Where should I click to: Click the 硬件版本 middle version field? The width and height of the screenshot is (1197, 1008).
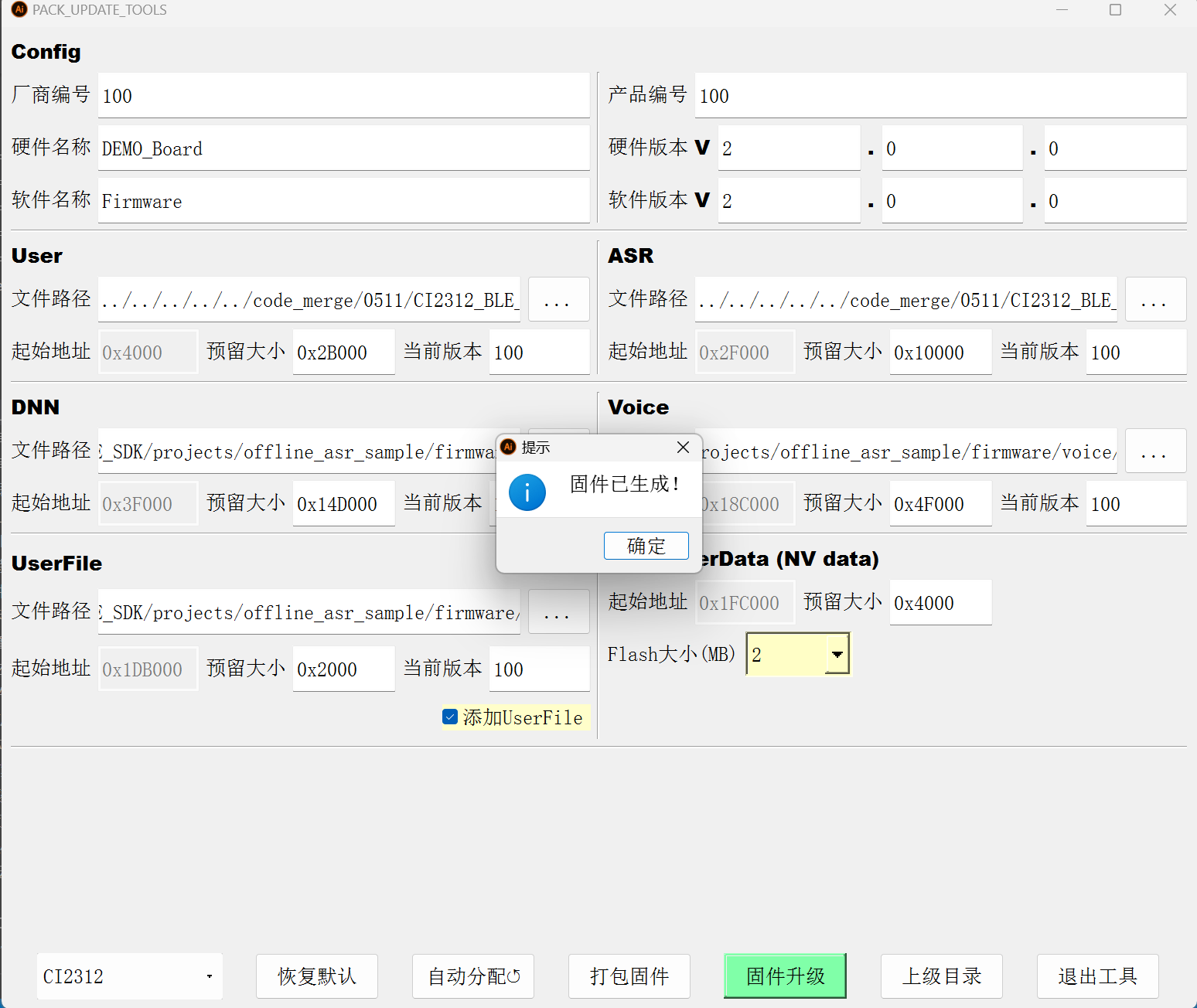[952, 148]
